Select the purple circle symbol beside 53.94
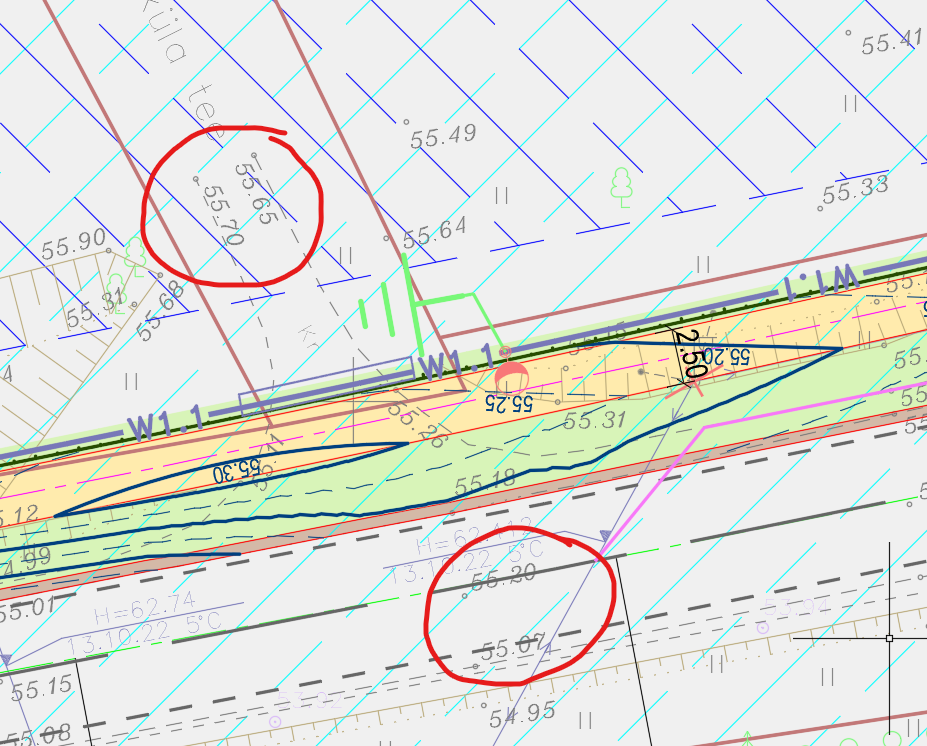Viewport: 927px width, 746px height. pyautogui.click(x=763, y=627)
